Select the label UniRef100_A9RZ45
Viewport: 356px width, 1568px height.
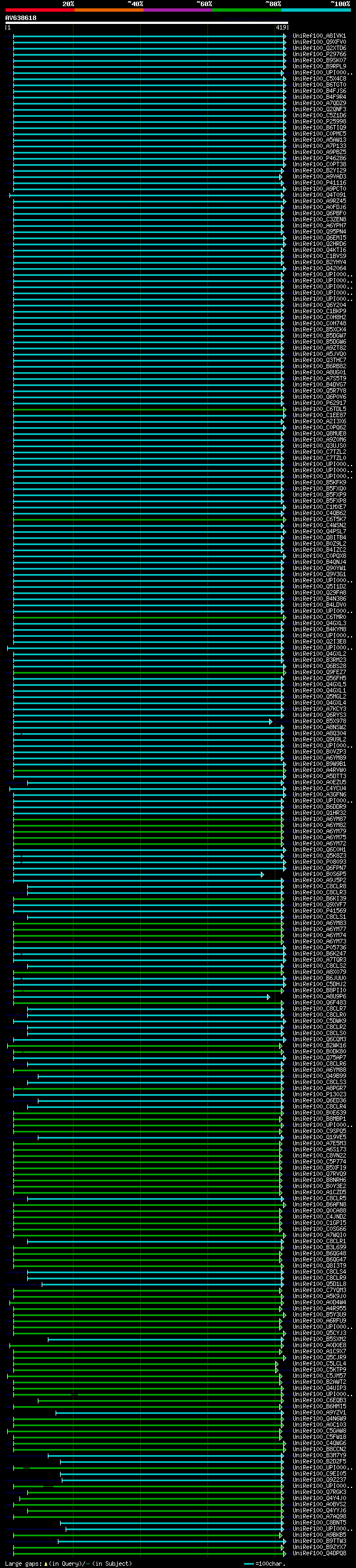319,201
